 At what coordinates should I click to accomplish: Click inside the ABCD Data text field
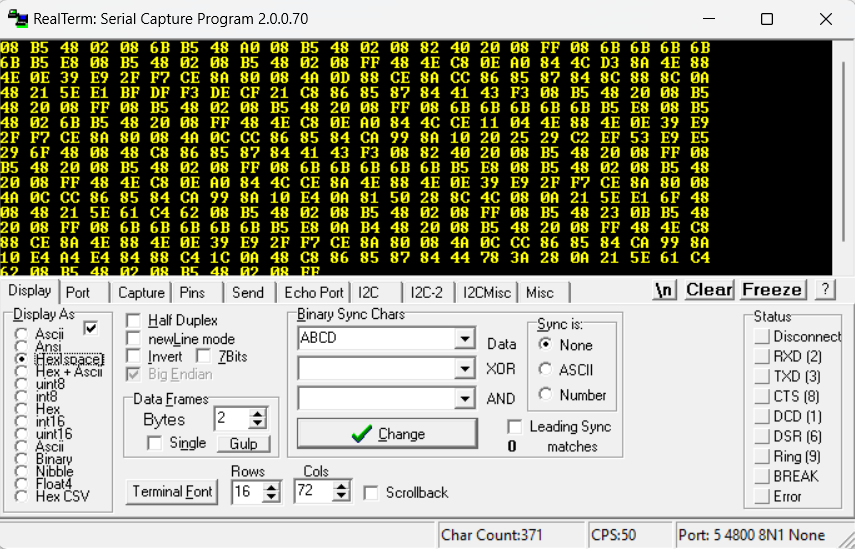(x=377, y=339)
